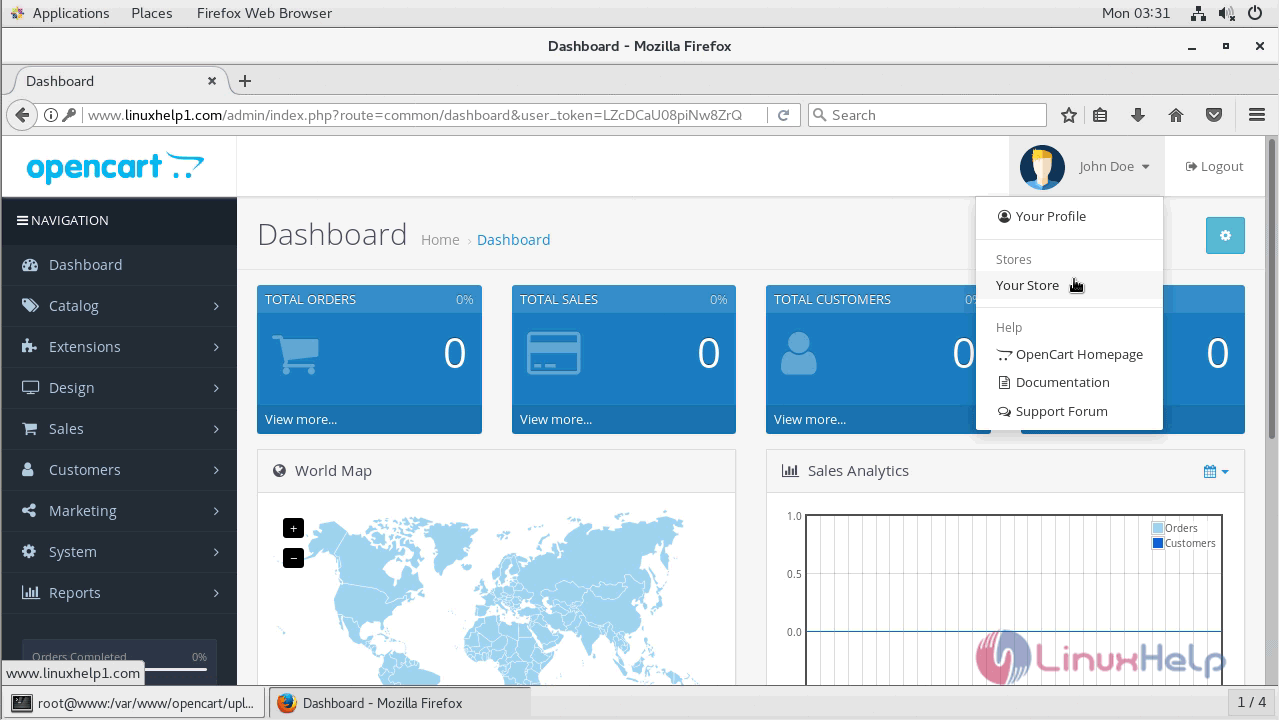Expand the System menu chevron
This screenshot has height=720, width=1280.
coord(216,552)
